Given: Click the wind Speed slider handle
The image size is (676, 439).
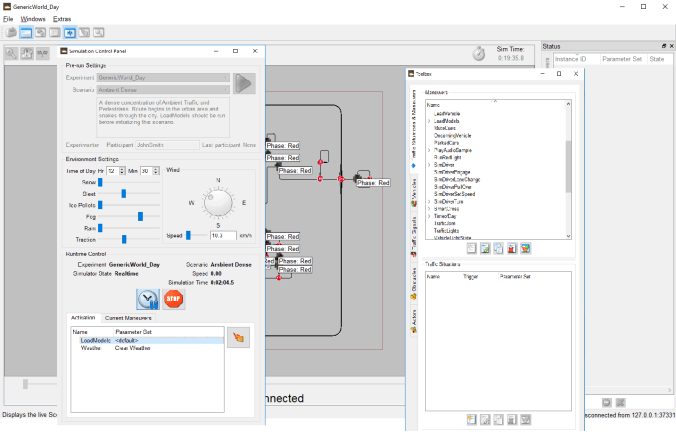Looking at the screenshot, I should [x=188, y=235].
